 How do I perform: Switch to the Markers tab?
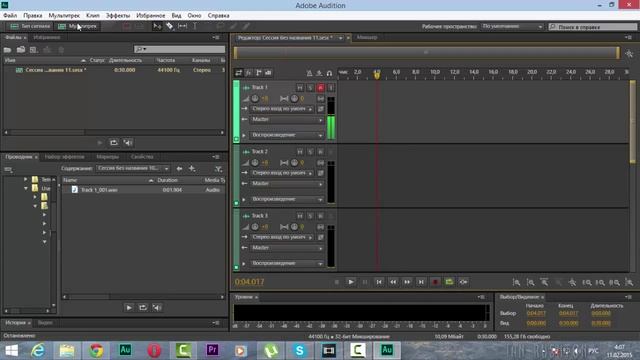pyautogui.click(x=107, y=157)
